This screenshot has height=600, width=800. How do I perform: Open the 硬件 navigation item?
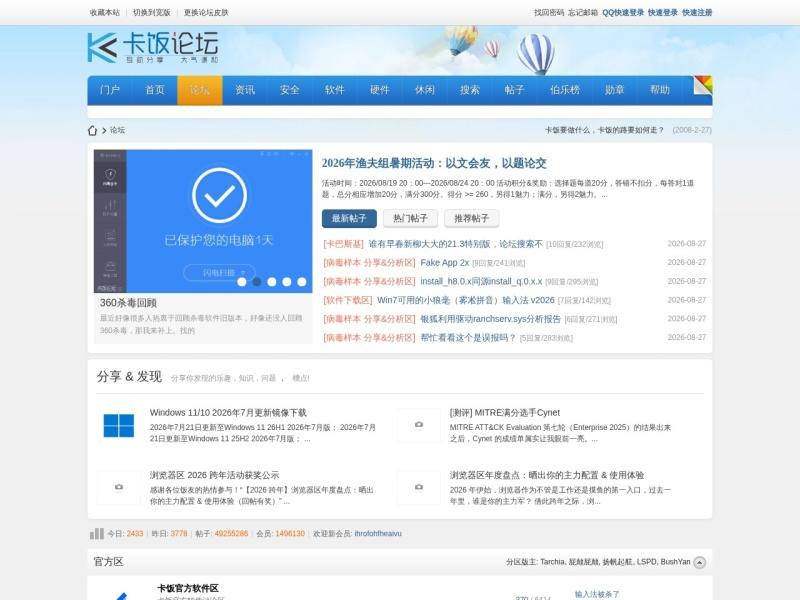[380, 90]
